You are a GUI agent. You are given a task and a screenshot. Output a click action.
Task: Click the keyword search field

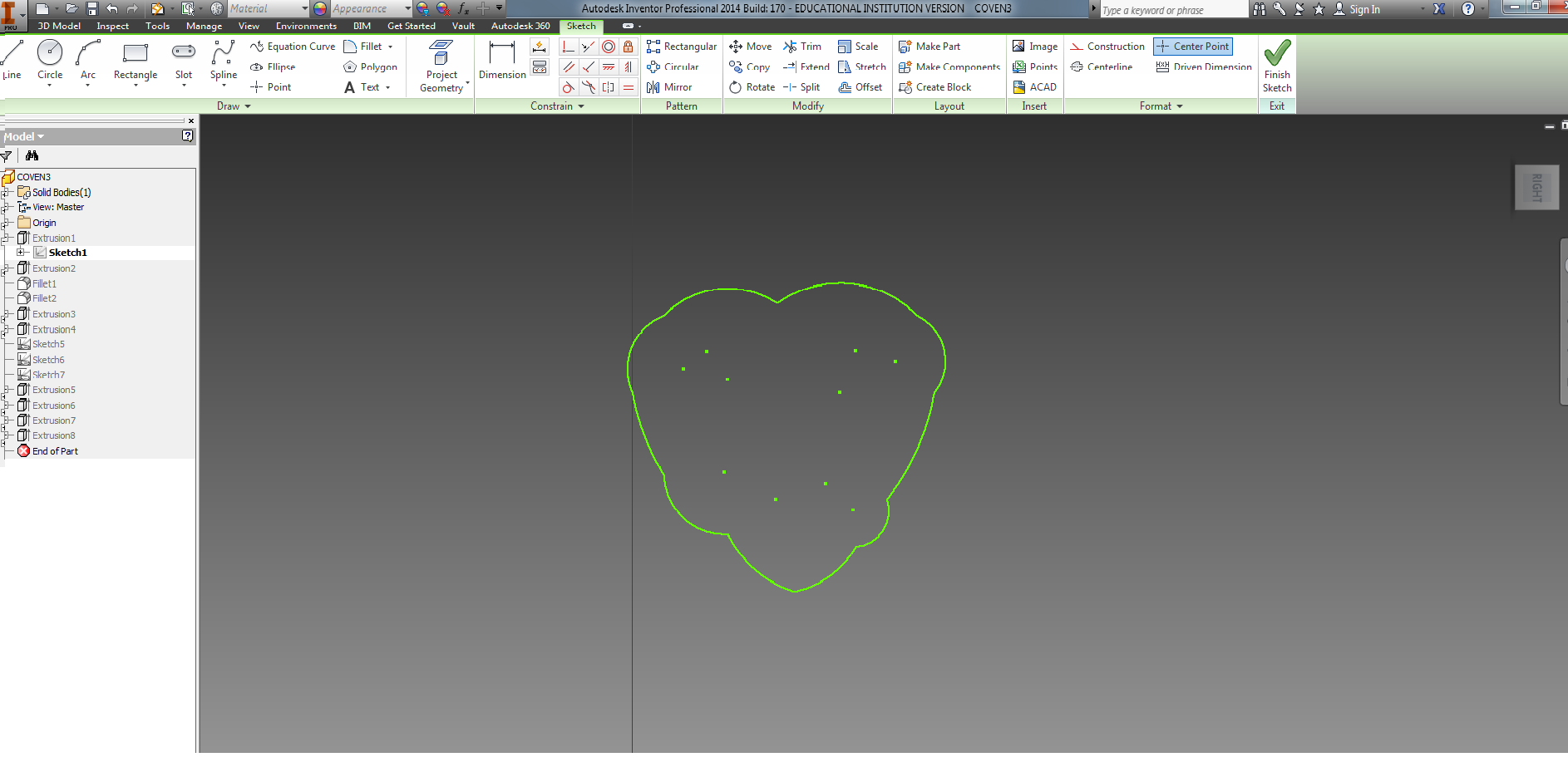1173,10
